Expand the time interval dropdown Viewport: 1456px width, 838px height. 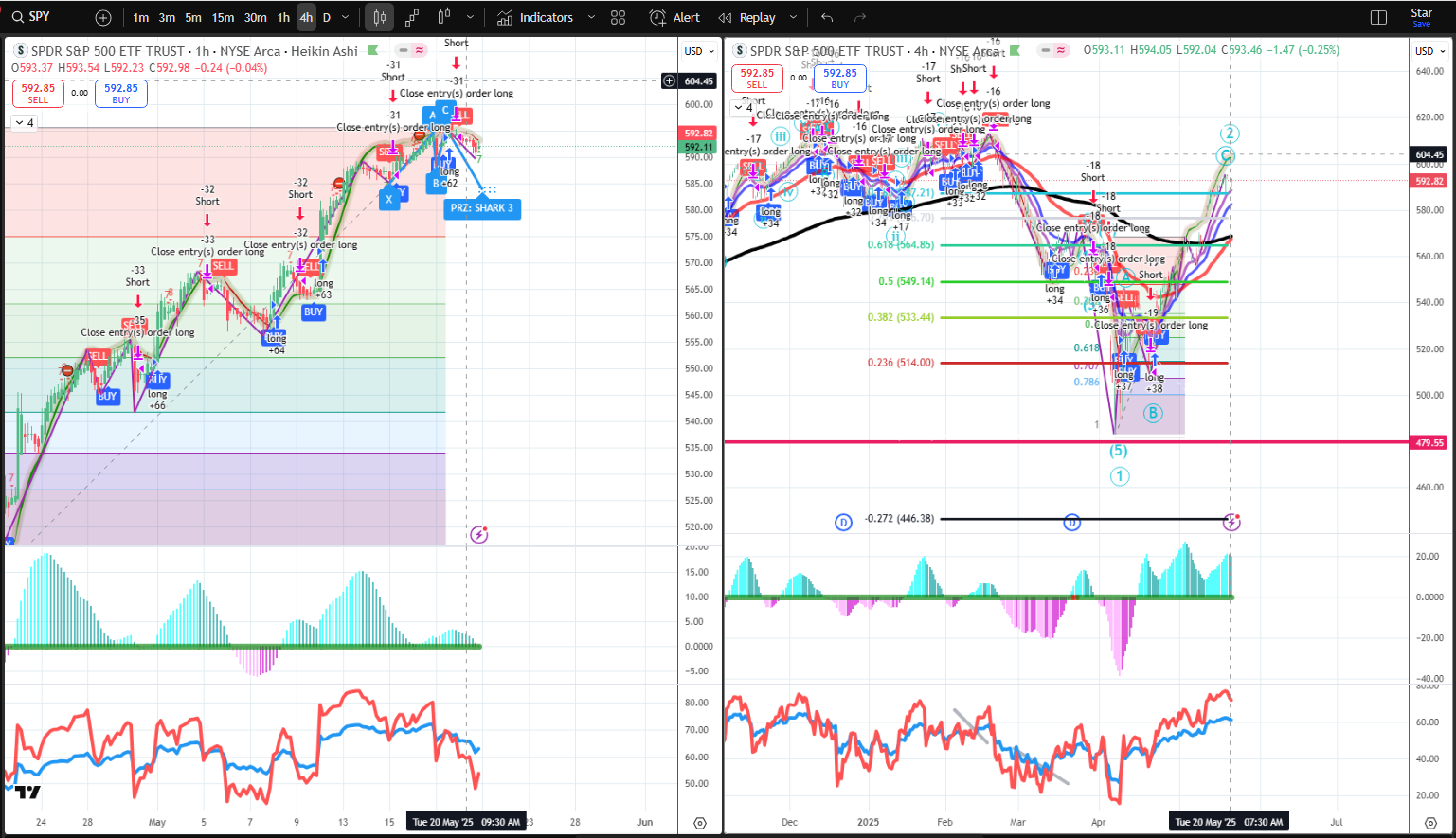click(x=346, y=17)
